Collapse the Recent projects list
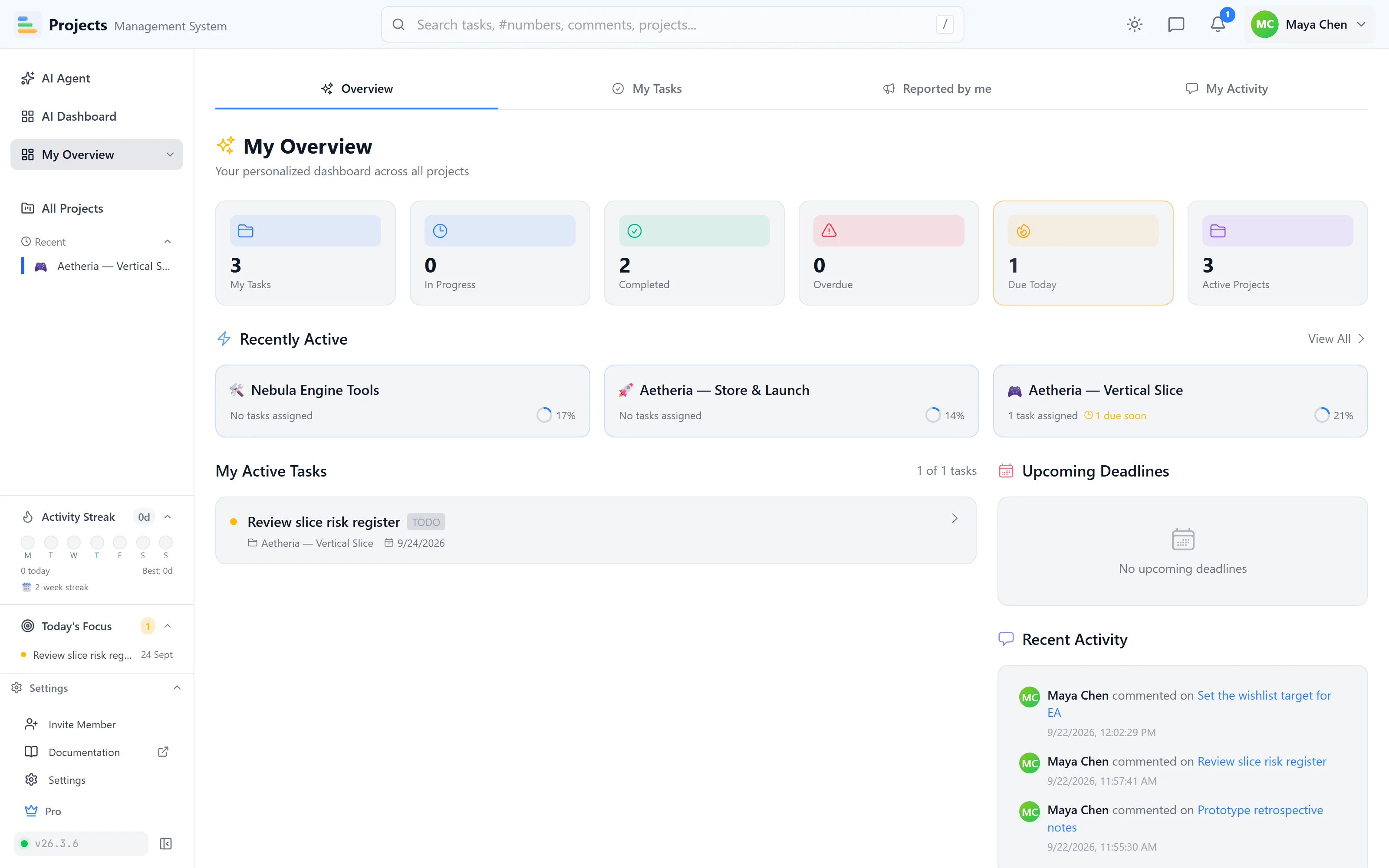This screenshot has height=868, width=1389. click(x=168, y=242)
